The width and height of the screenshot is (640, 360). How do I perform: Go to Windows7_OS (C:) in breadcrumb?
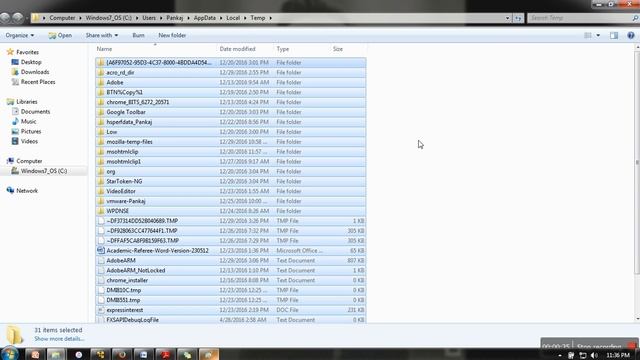109,18
